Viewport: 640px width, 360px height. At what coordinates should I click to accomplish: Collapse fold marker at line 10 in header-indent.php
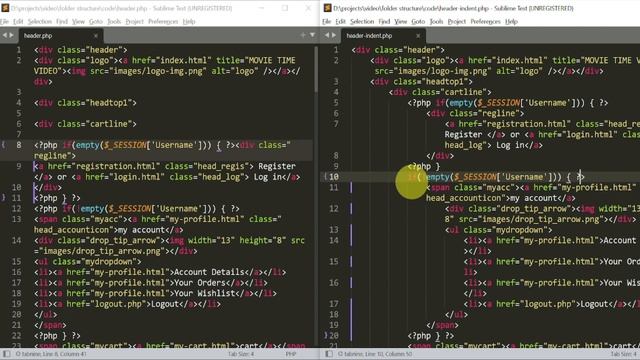(325, 176)
